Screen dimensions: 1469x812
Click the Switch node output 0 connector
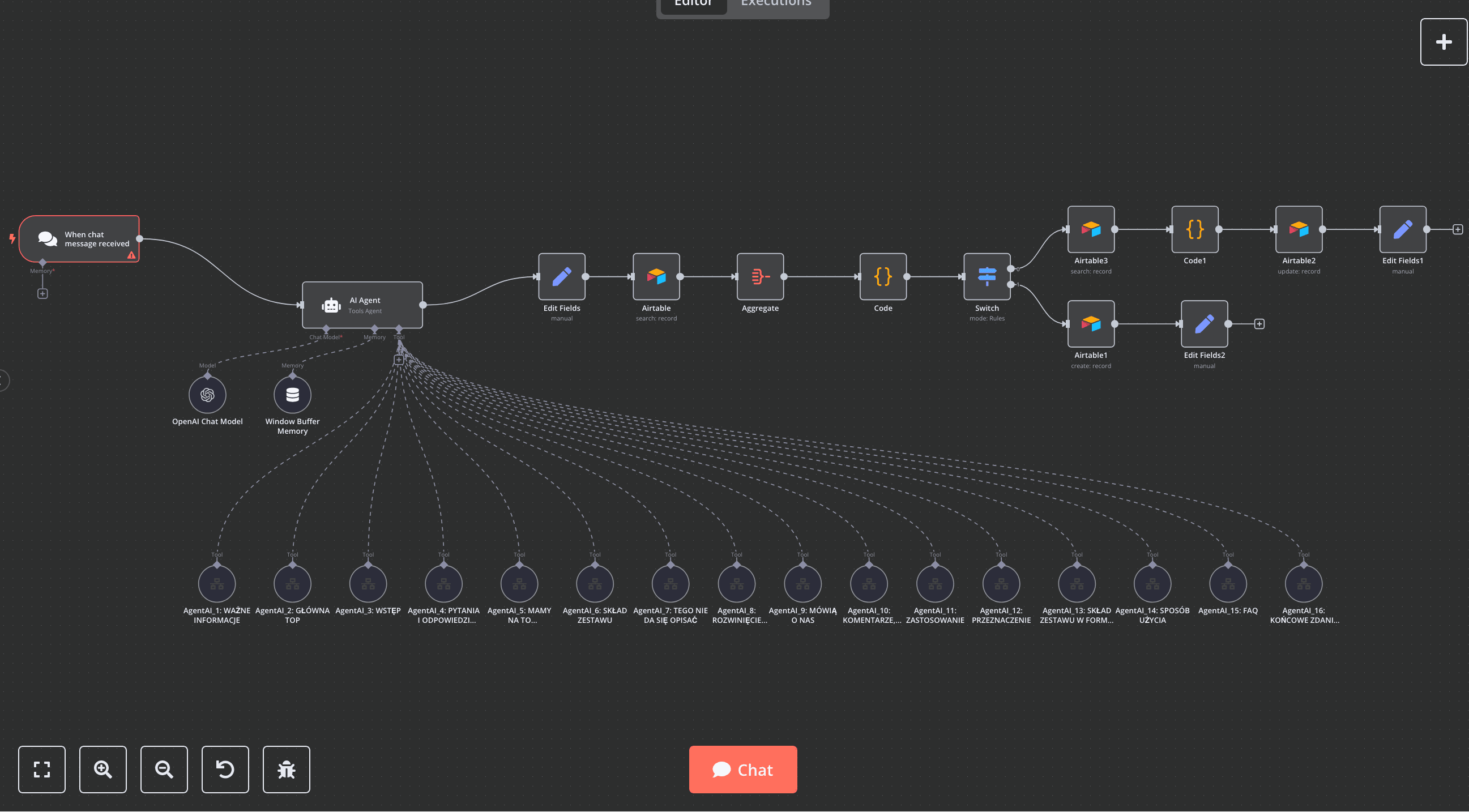pyautogui.click(x=1010, y=269)
